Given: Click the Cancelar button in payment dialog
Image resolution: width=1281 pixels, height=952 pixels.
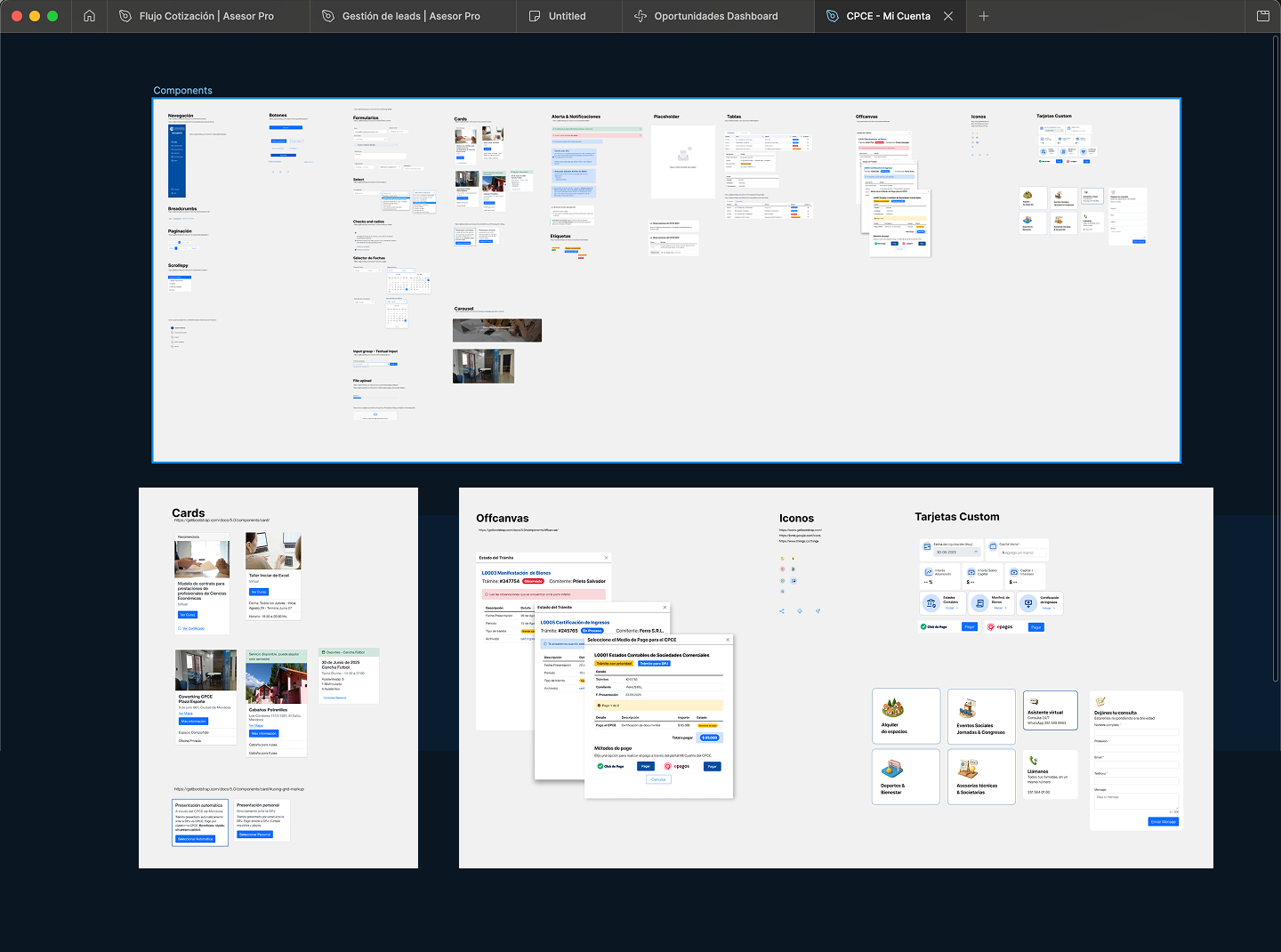Looking at the screenshot, I should click(658, 779).
